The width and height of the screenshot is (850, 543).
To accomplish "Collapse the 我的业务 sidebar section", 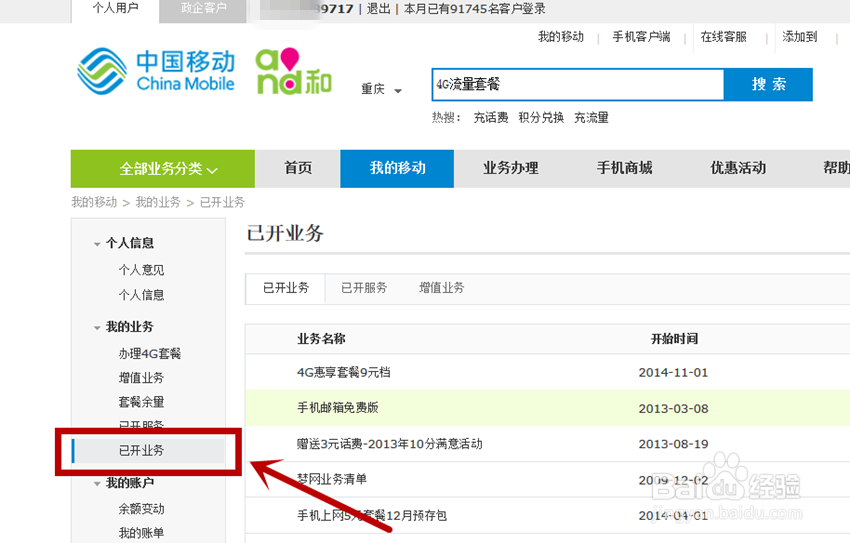I will pyautogui.click(x=124, y=327).
